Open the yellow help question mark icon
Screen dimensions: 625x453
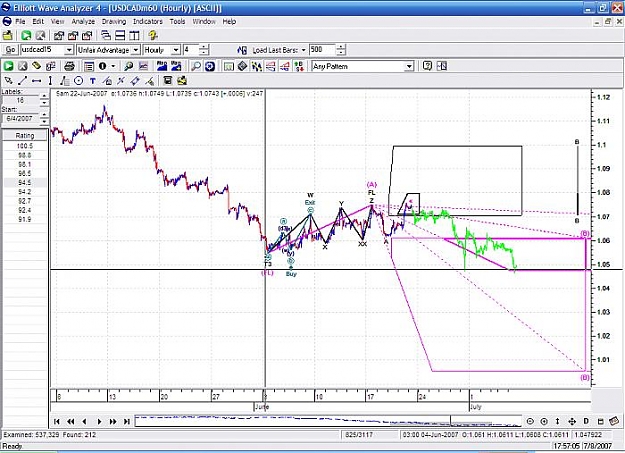point(153,35)
